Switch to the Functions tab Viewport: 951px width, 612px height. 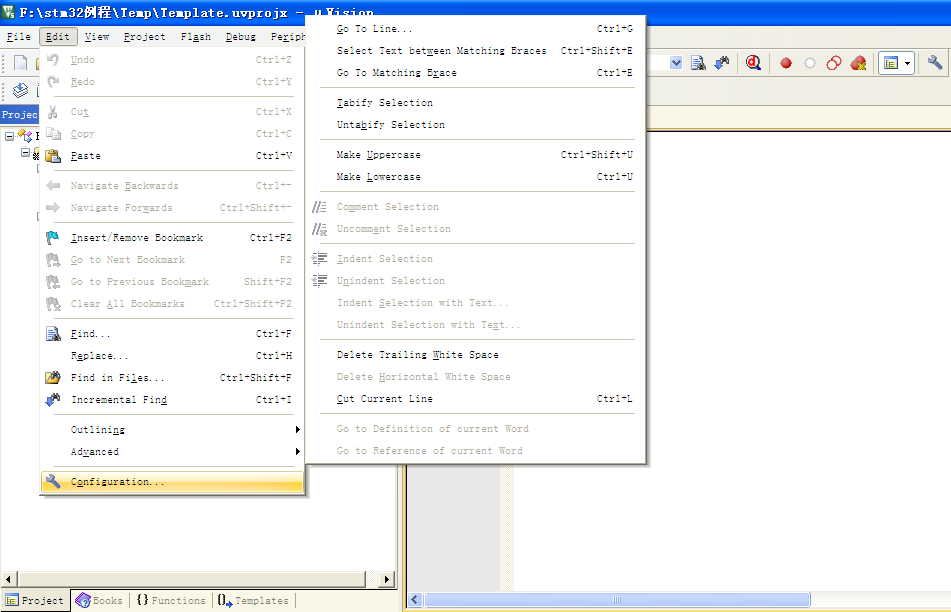(171, 600)
